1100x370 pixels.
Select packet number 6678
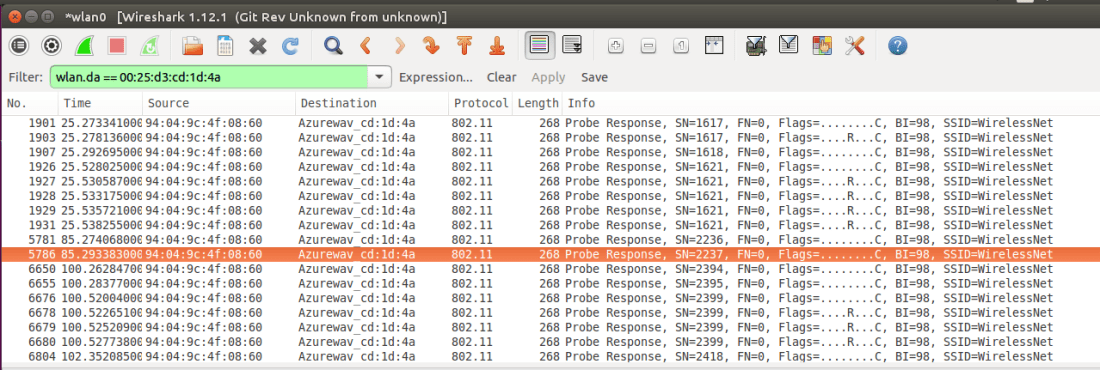pos(550,312)
